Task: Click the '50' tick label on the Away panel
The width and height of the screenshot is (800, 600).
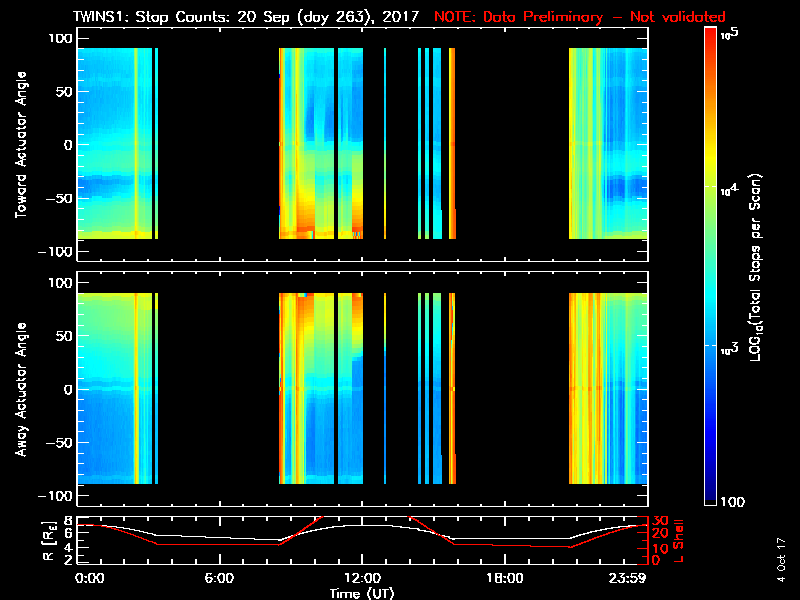Action: coord(64,336)
